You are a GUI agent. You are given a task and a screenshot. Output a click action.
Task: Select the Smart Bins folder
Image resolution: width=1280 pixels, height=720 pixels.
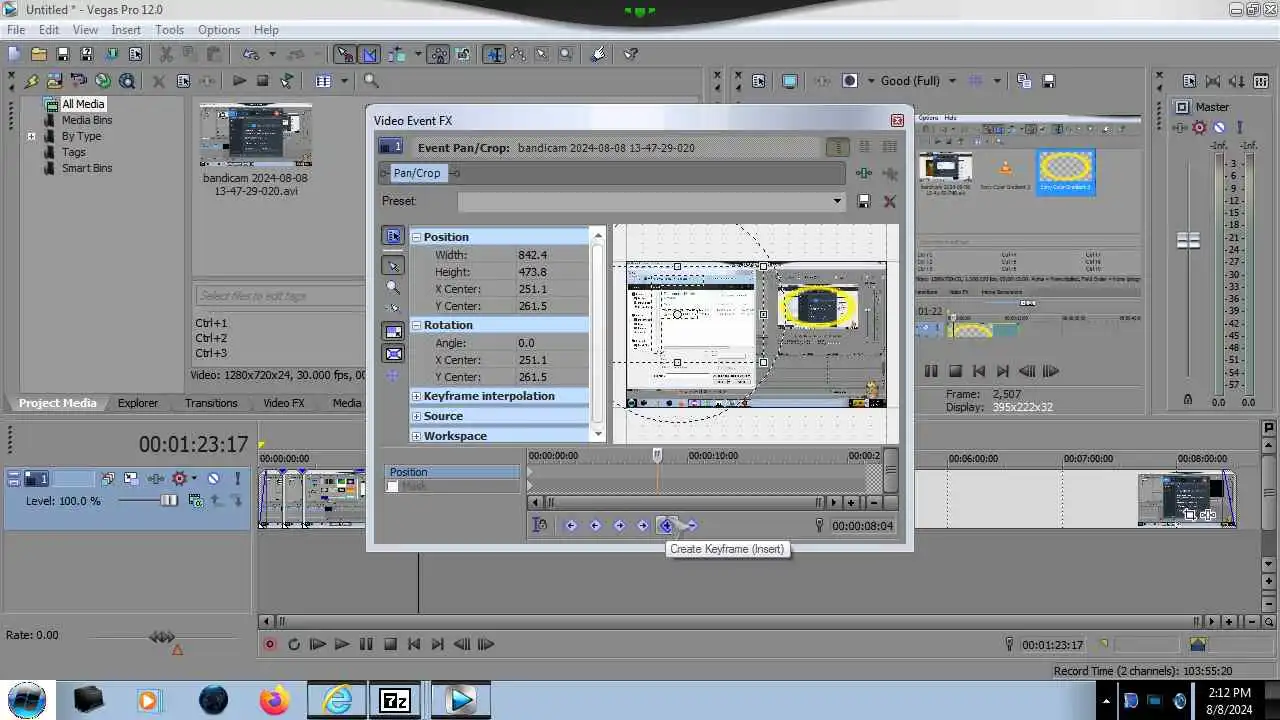(x=86, y=168)
